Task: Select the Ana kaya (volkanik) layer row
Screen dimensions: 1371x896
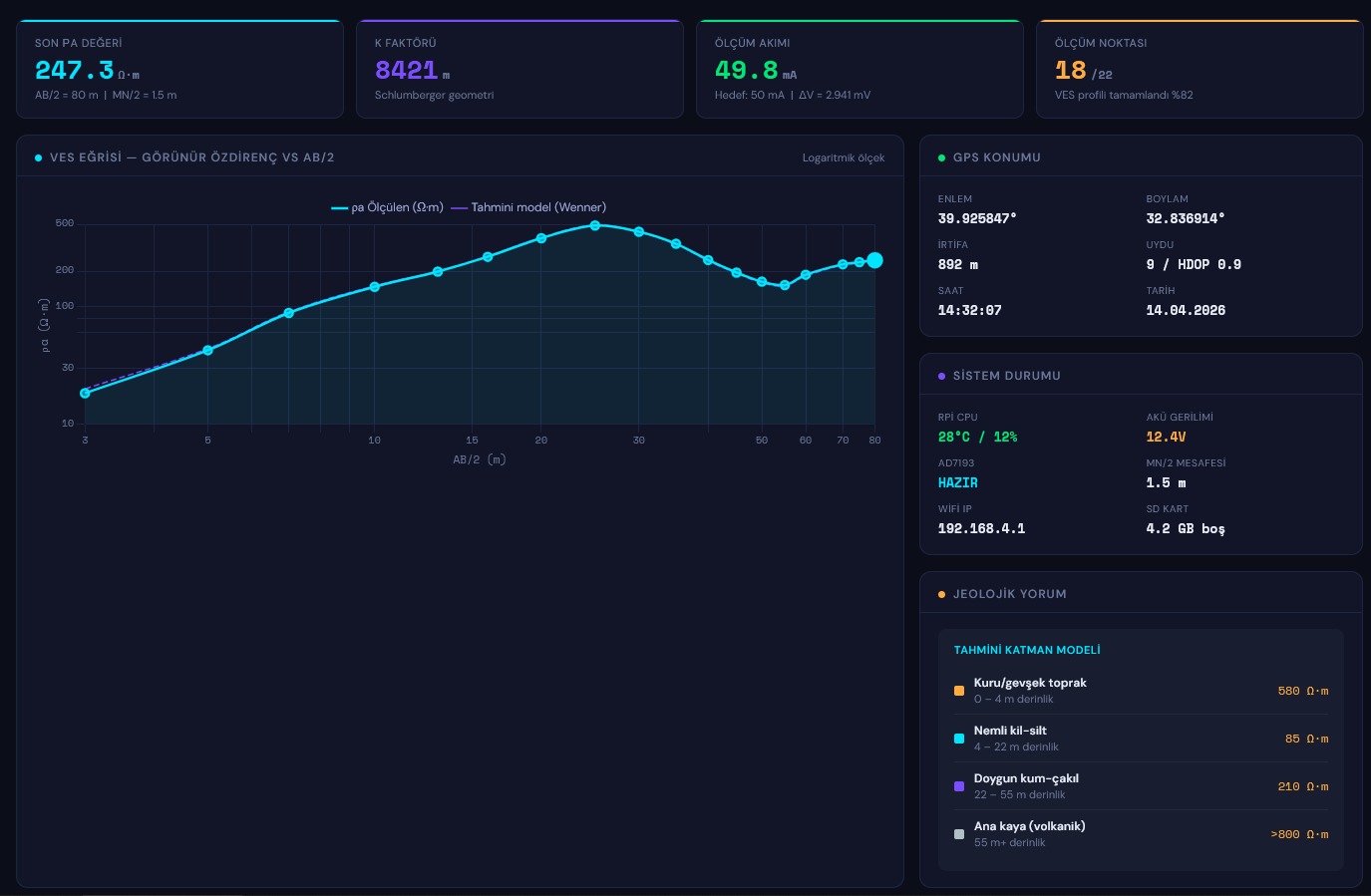Action: (1141, 834)
